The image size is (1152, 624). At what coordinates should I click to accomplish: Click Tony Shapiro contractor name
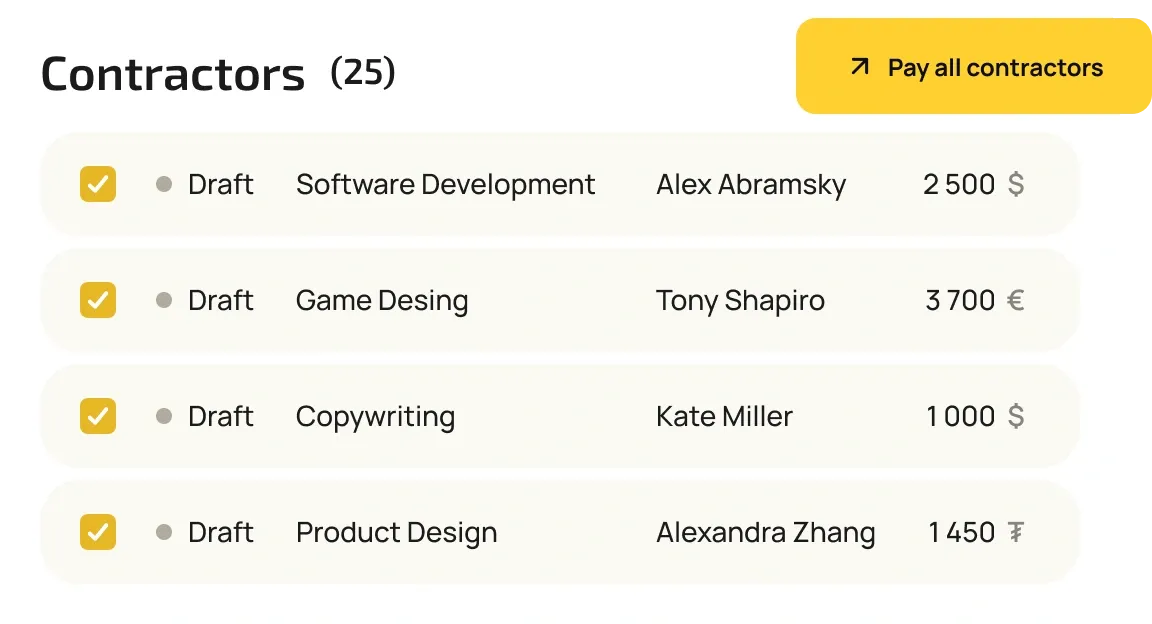point(740,301)
